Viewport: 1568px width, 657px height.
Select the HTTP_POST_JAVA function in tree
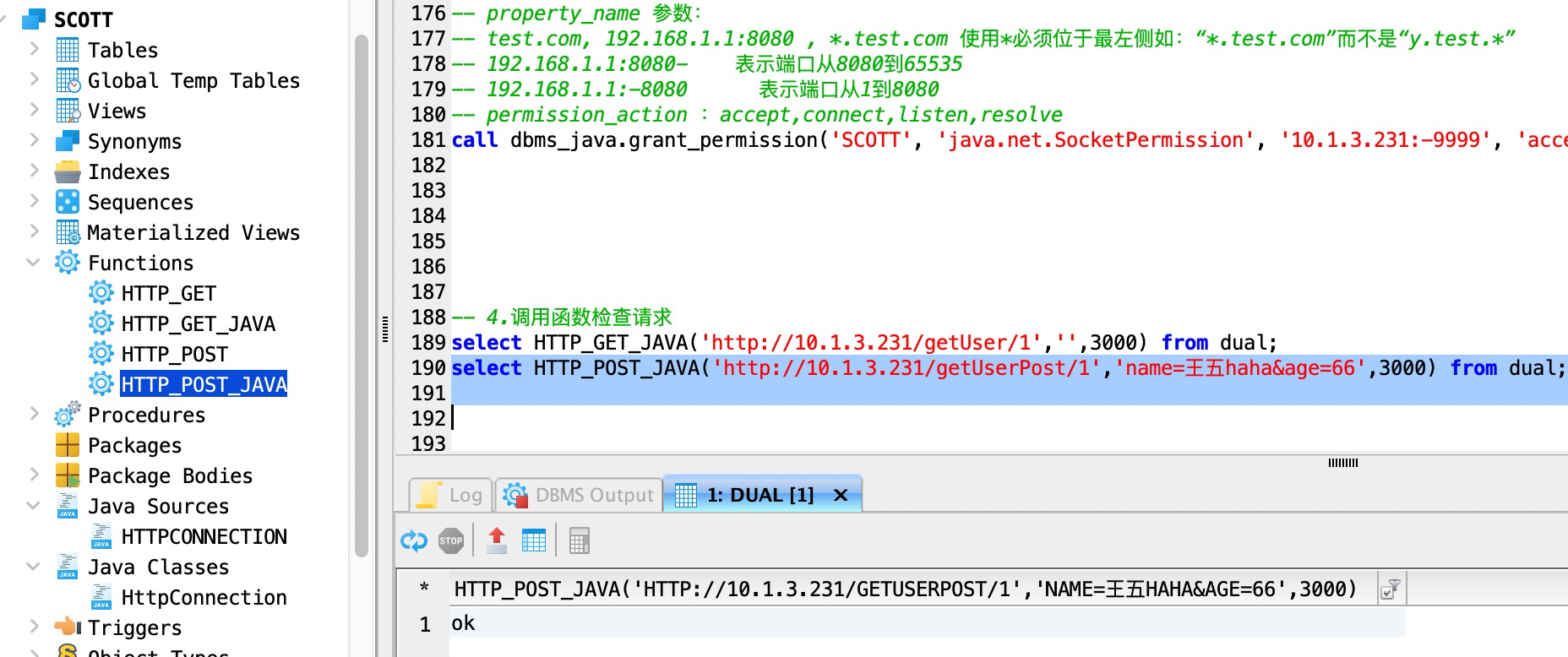[x=204, y=384]
